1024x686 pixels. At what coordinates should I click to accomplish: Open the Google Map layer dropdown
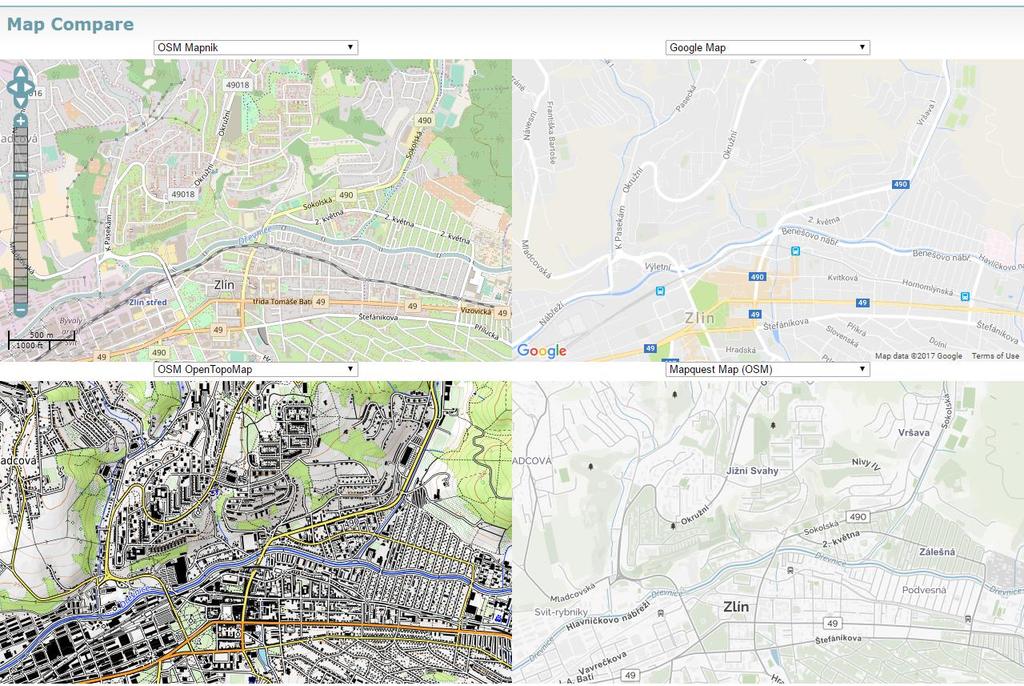[x=767, y=47]
